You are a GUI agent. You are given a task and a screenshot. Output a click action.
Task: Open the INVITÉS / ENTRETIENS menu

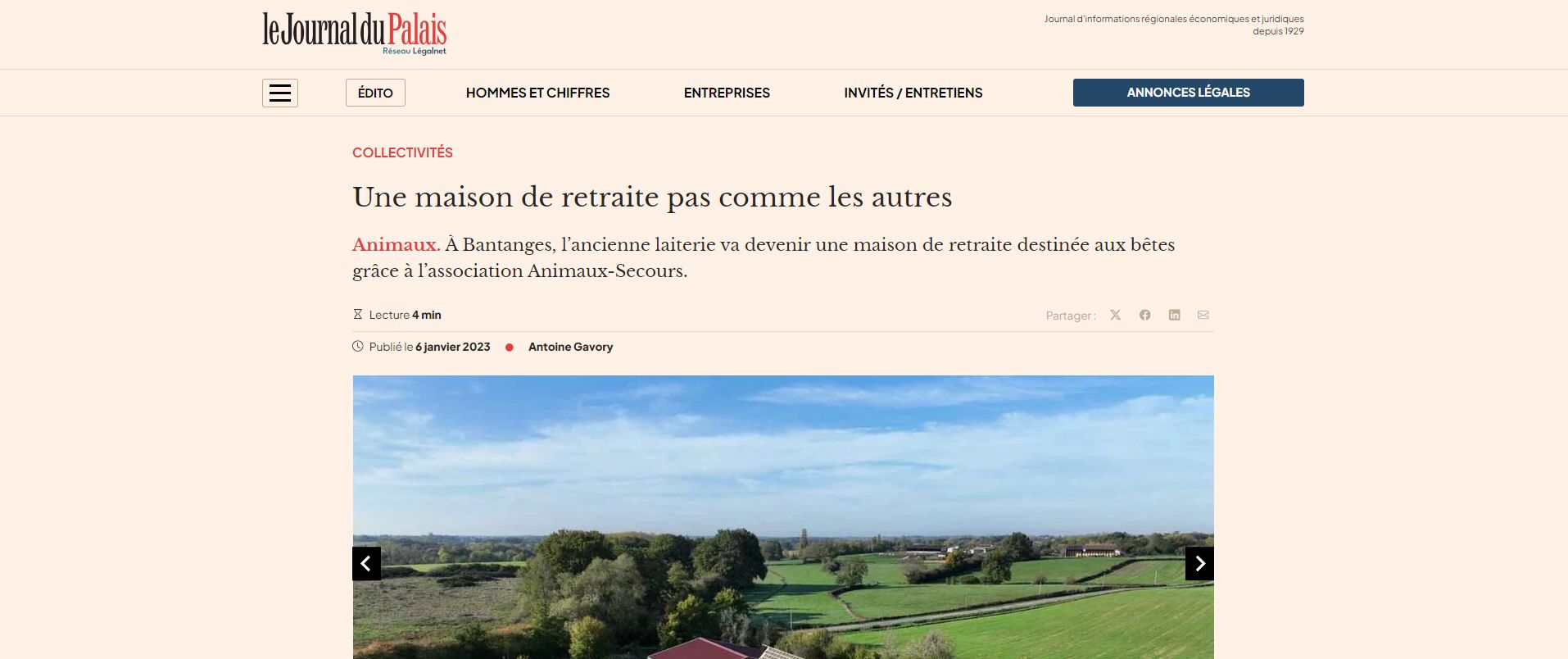click(x=913, y=93)
